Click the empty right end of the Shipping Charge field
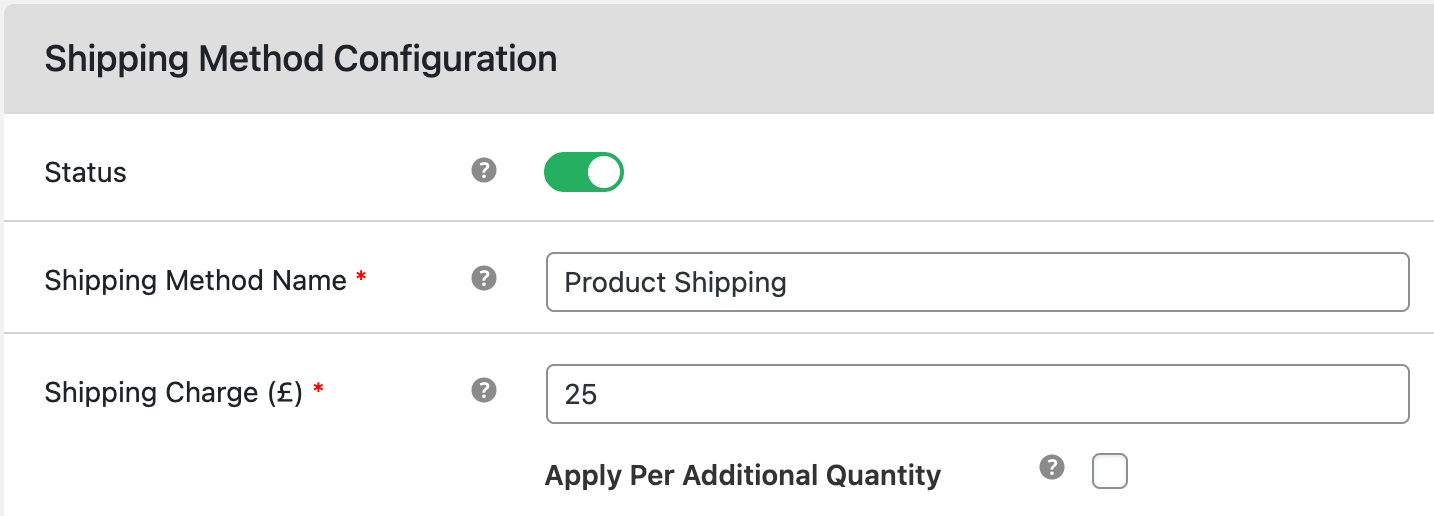Image resolution: width=1434 pixels, height=516 pixels. click(1300, 394)
